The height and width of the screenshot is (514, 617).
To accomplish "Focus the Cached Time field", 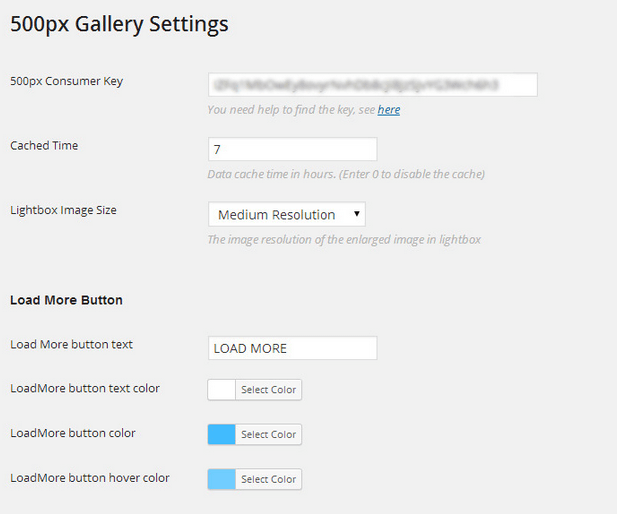I will [292, 149].
